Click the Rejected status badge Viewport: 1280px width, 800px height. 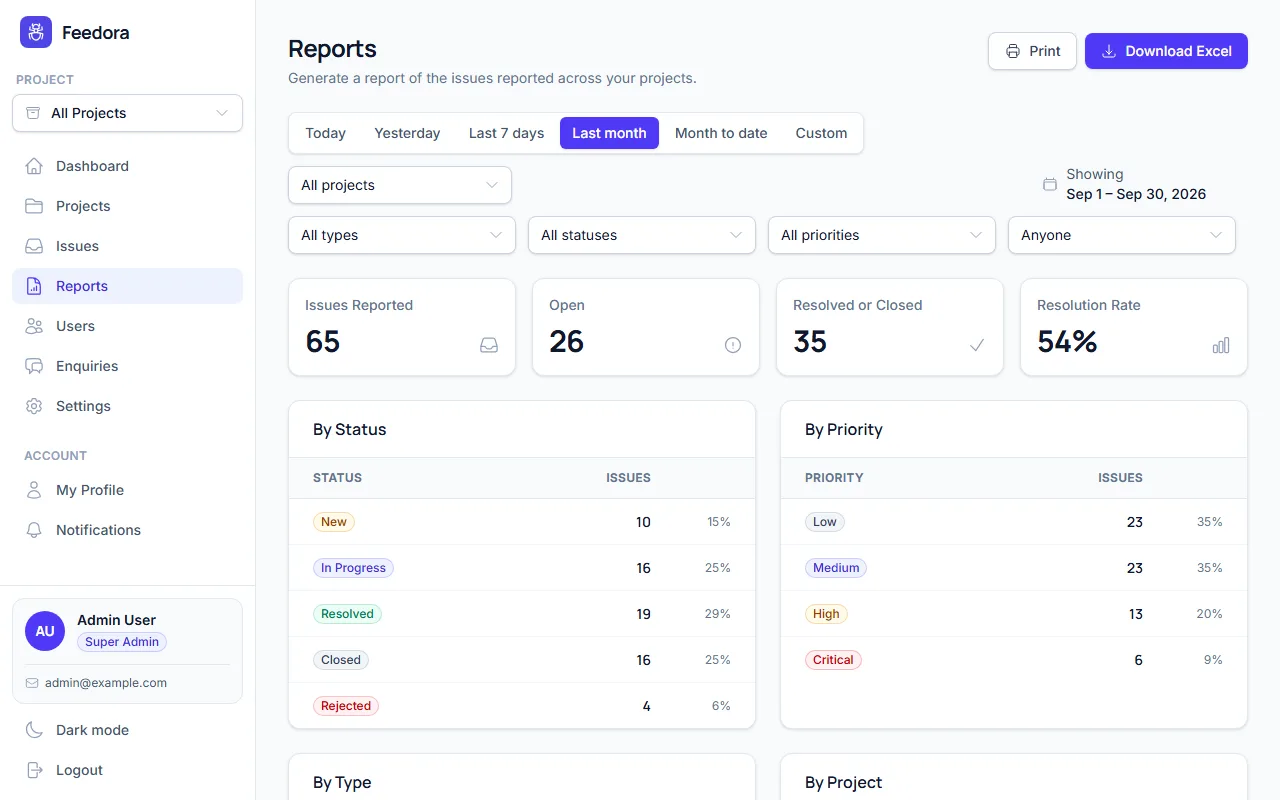(346, 706)
